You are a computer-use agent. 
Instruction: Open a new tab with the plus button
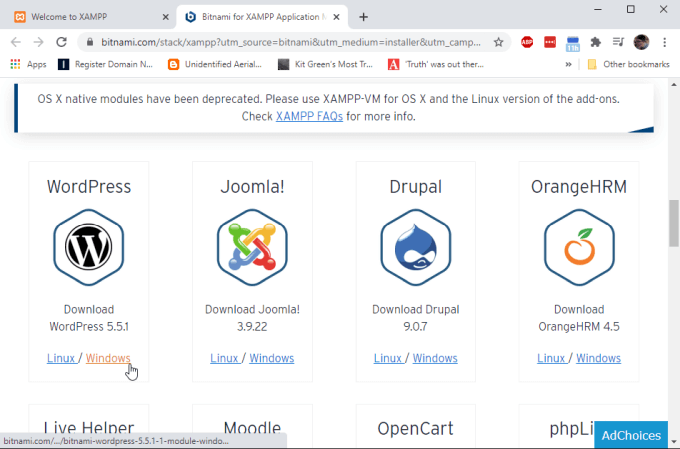pos(363,17)
